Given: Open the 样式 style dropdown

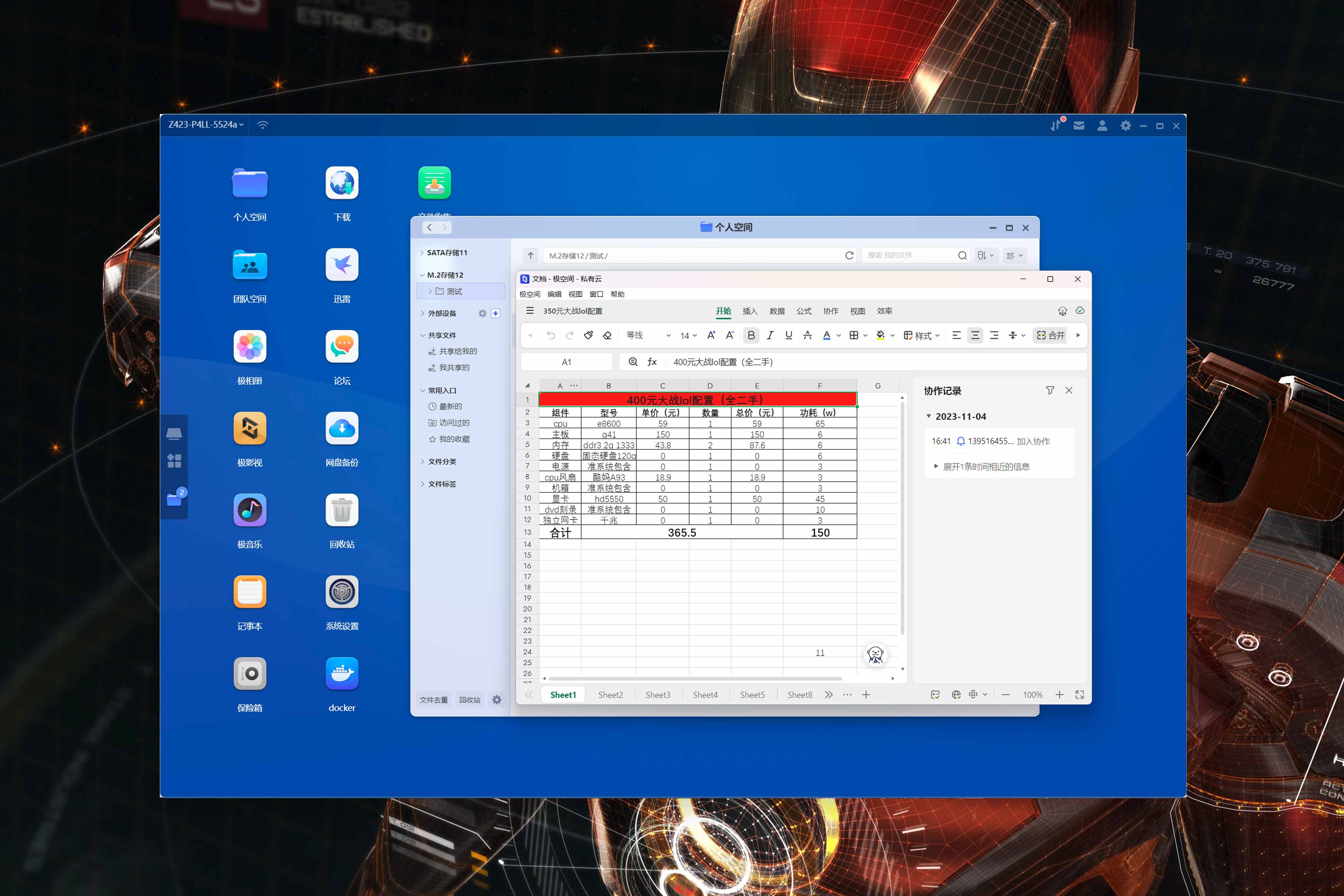Looking at the screenshot, I should coord(922,335).
